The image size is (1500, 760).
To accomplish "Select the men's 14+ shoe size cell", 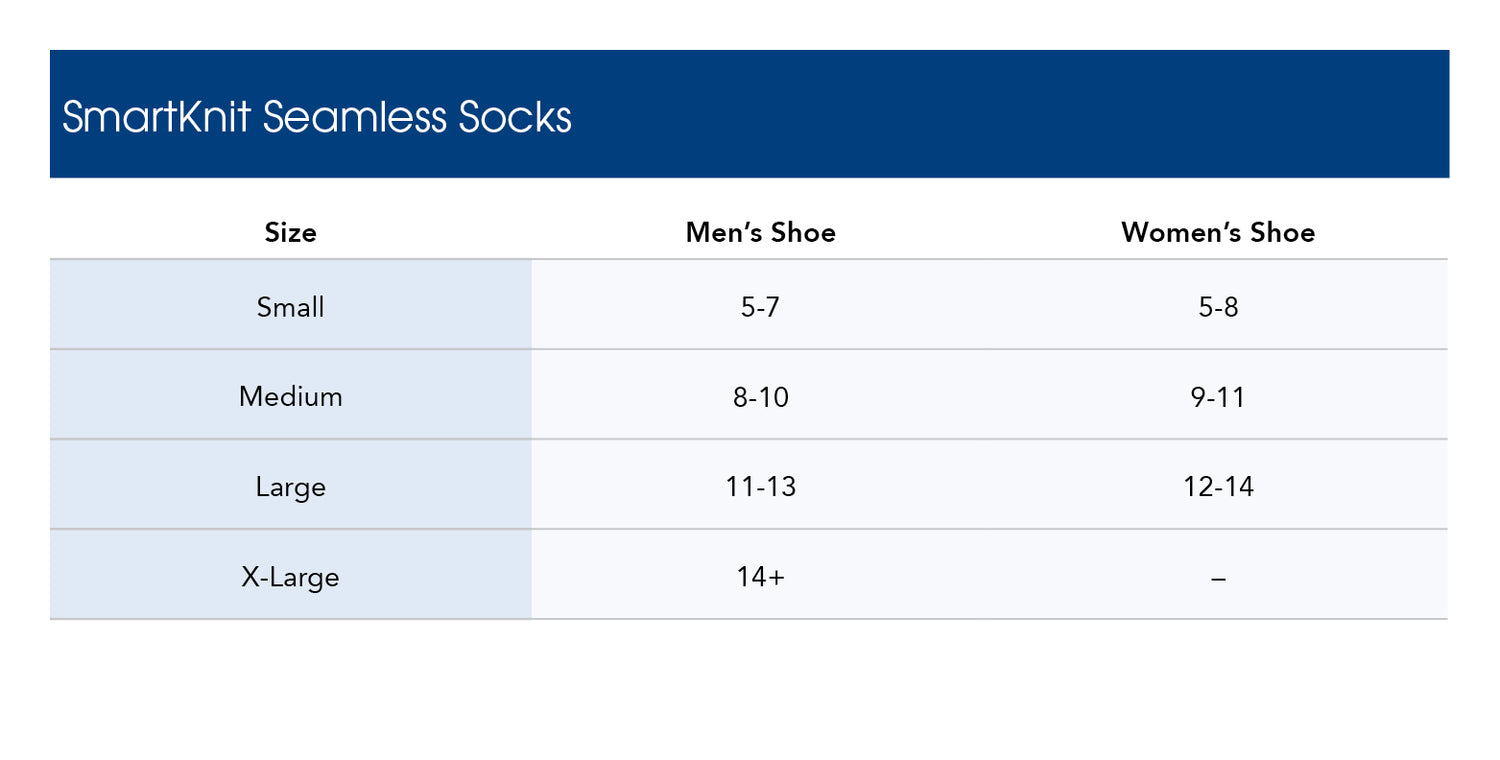I will point(760,577).
